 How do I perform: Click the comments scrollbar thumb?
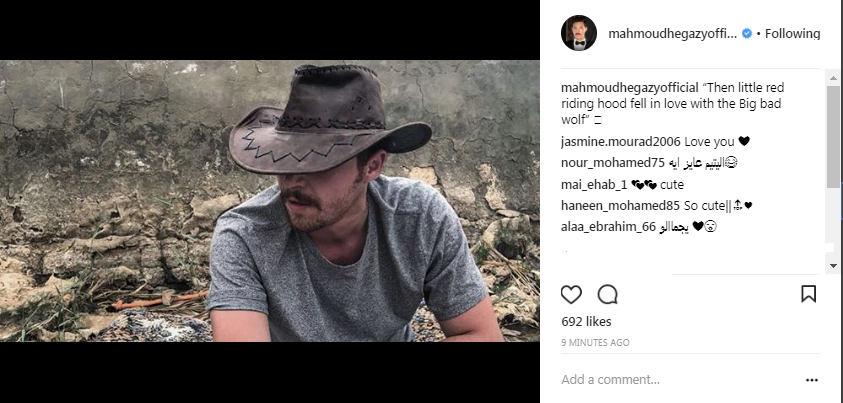pos(833,136)
